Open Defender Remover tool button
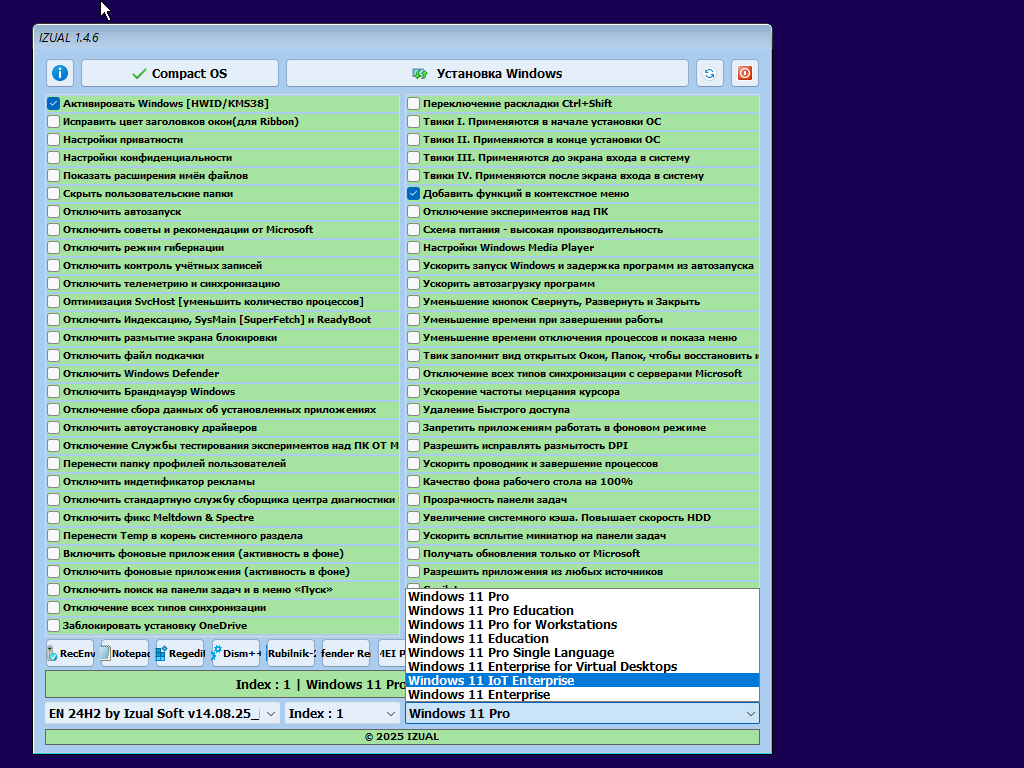The width and height of the screenshot is (1024, 768). coord(346,653)
